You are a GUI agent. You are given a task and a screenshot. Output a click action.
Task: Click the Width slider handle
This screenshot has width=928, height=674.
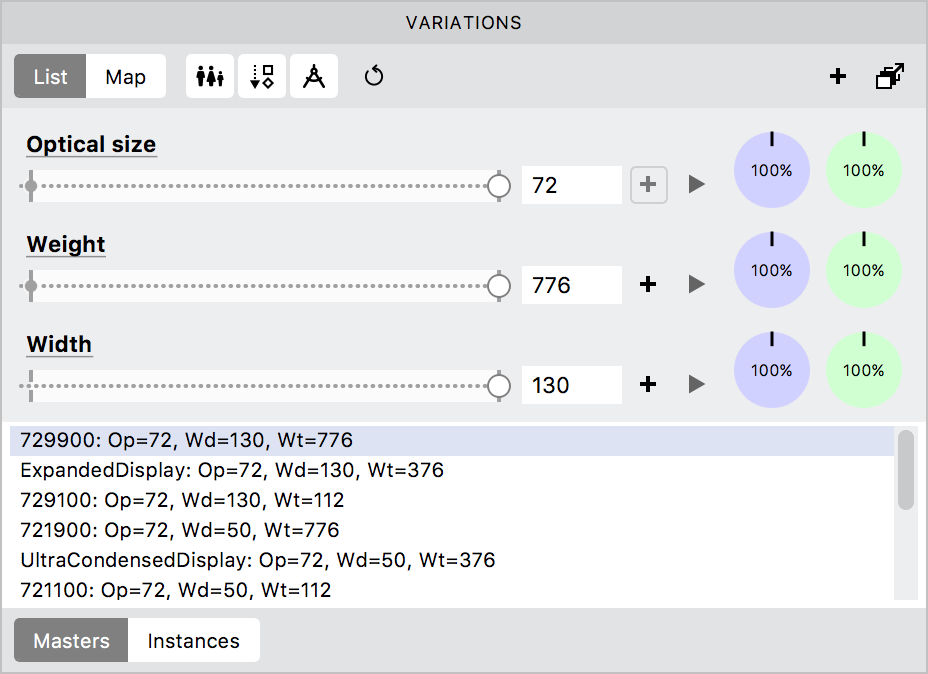[x=499, y=386]
